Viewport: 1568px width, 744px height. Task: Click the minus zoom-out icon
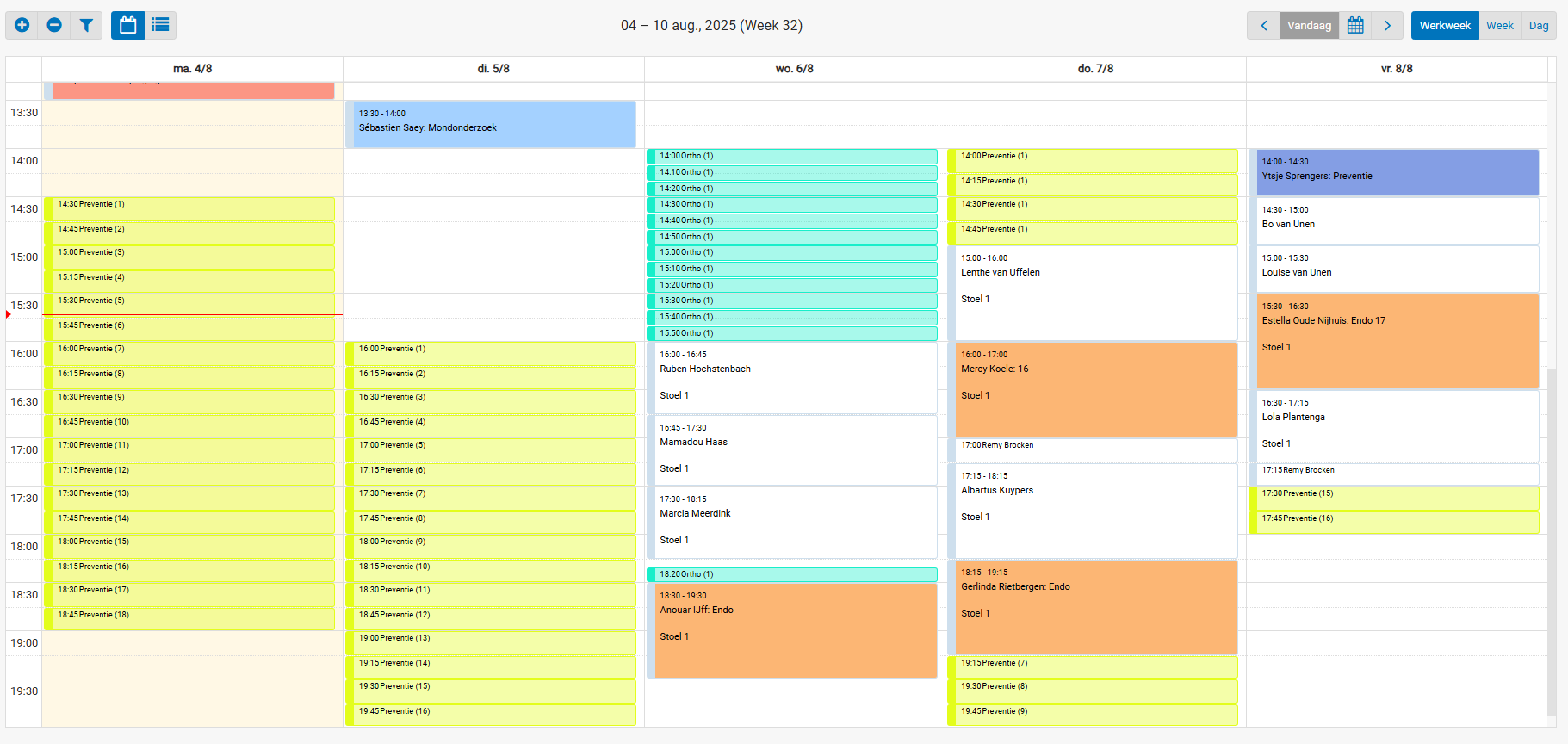tap(54, 25)
